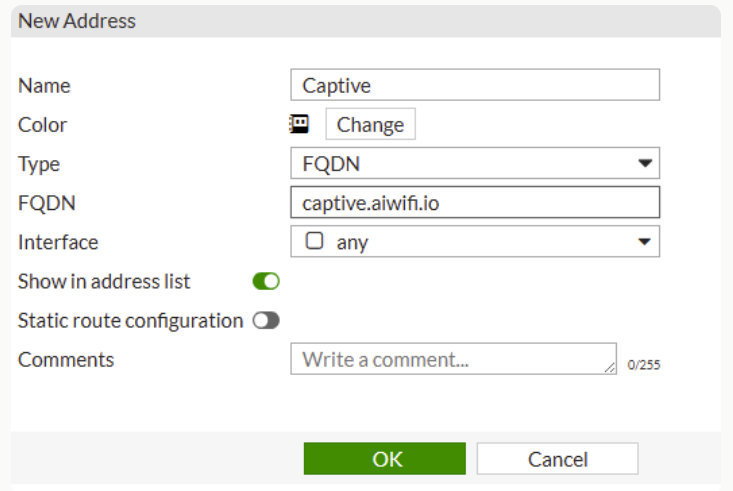The image size is (733, 491).
Task: Click the New Address dialog title bar
Action: [366, 20]
